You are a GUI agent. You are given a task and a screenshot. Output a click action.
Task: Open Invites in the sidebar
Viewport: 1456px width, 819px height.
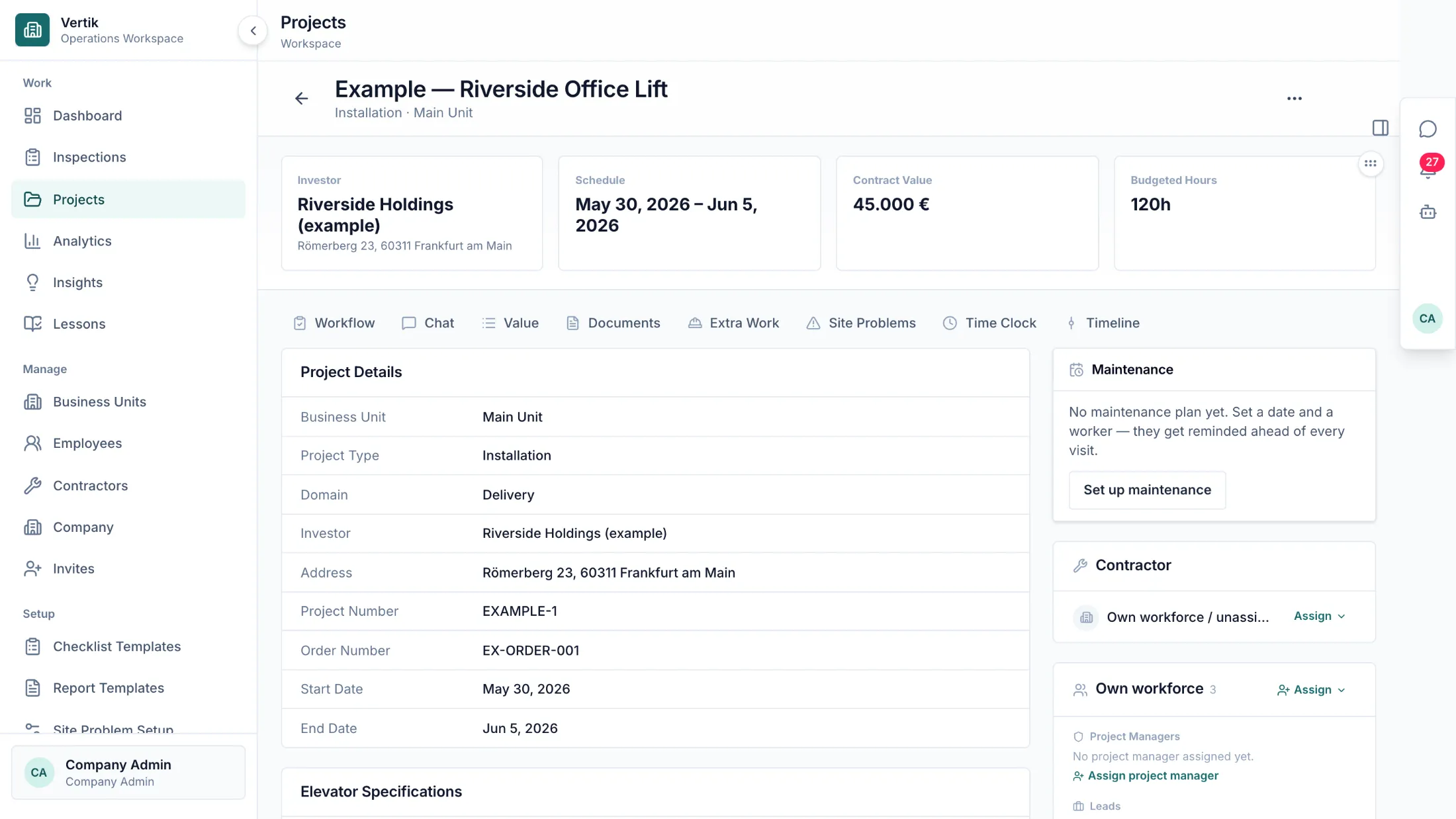click(128, 569)
